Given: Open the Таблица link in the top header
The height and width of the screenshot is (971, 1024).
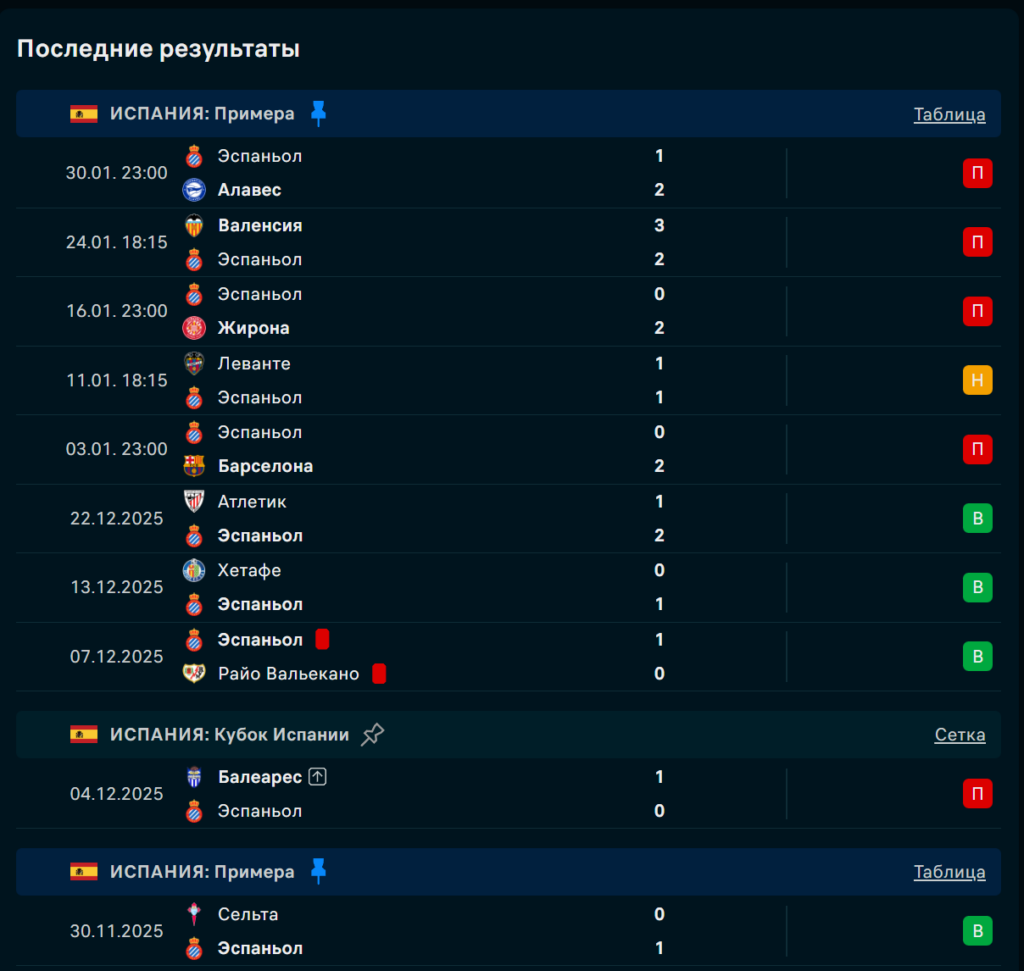Looking at the screenshot, I should (949, 114).
